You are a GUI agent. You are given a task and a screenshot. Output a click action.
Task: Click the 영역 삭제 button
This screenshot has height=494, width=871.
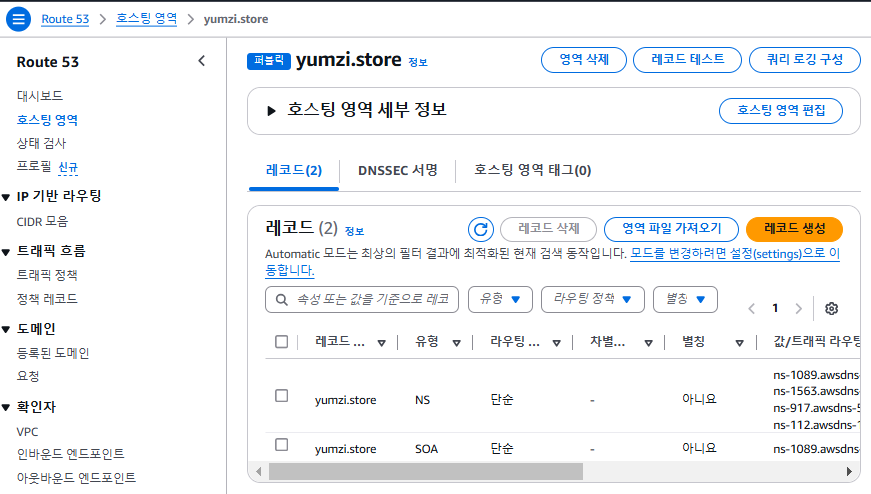(x=584, y=59)
